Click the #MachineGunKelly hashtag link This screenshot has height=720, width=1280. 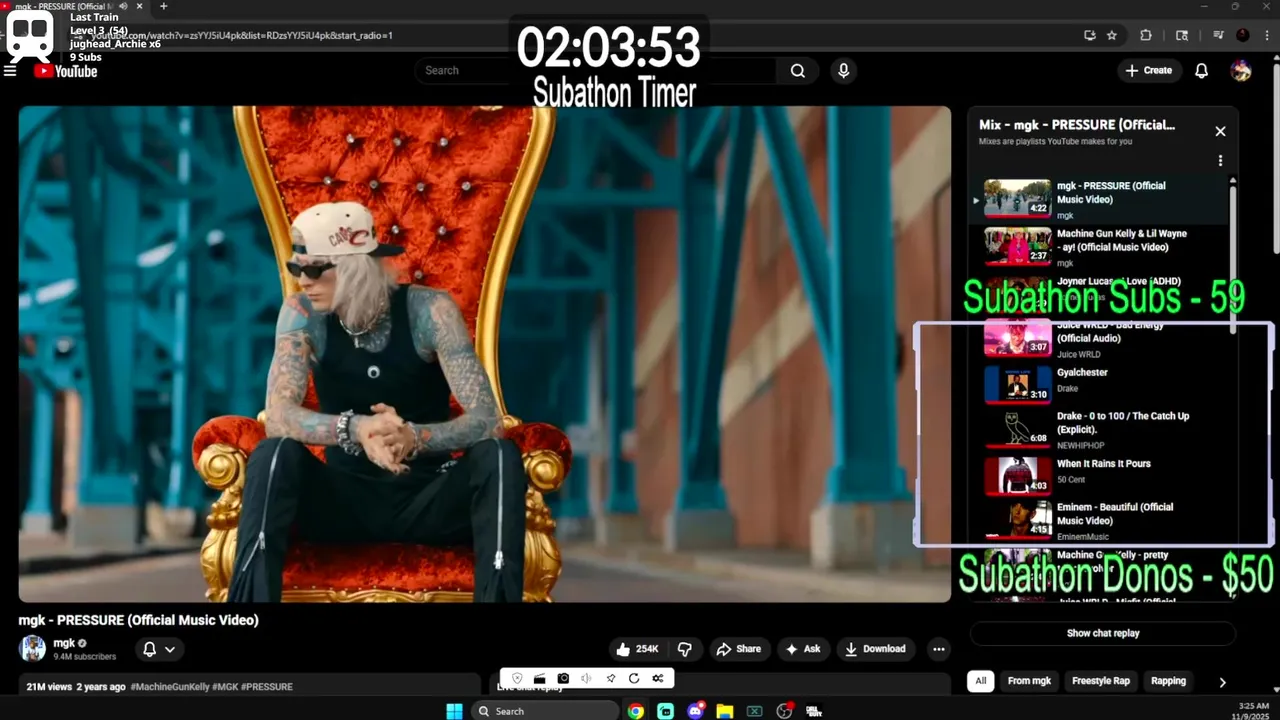coord(170,687)
